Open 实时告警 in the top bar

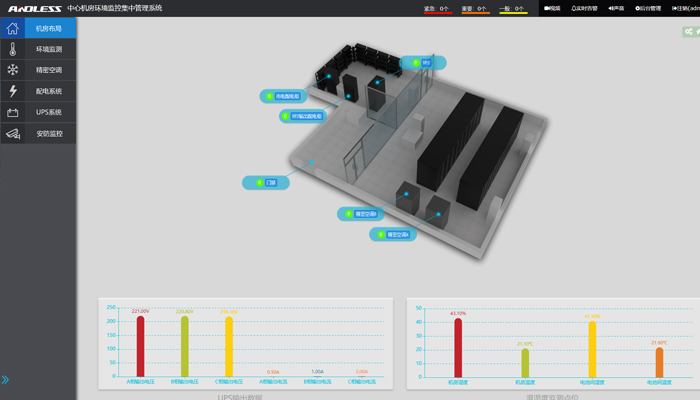584,8
